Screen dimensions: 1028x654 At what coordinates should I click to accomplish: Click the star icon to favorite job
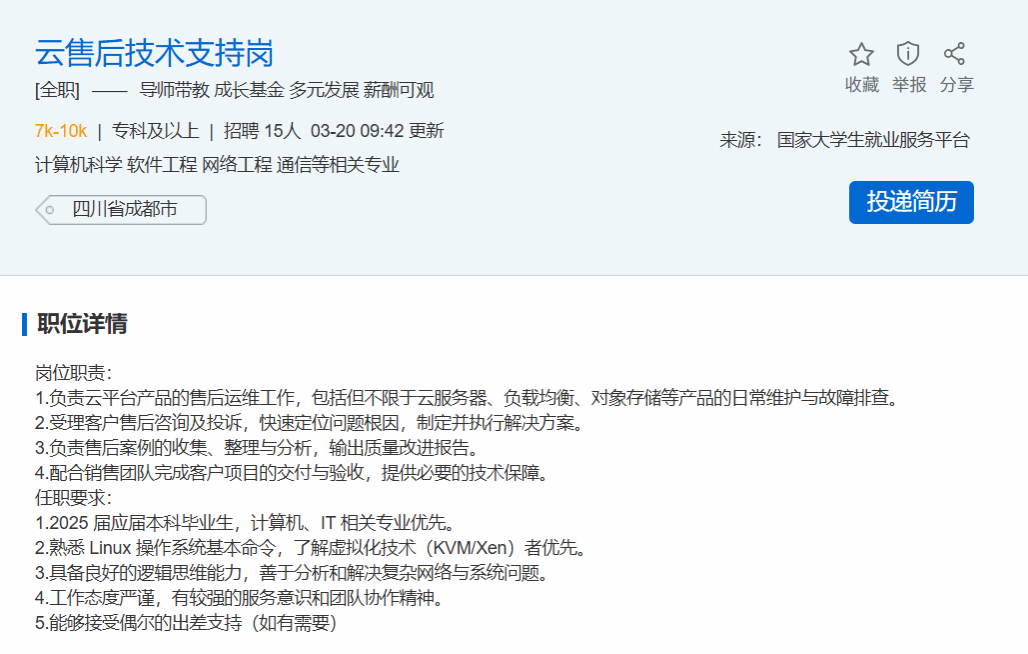click(861, 54)
